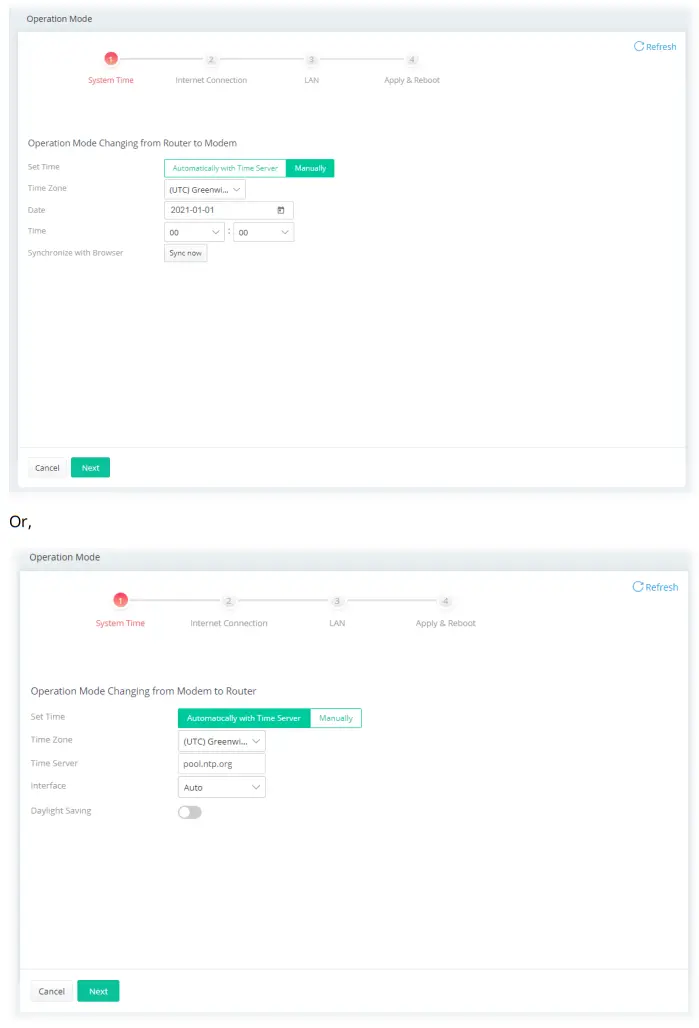699x1028 pixels.
Task: Click heading Operation Mode Changing from Router to Modem
Action: coord(132,143)
